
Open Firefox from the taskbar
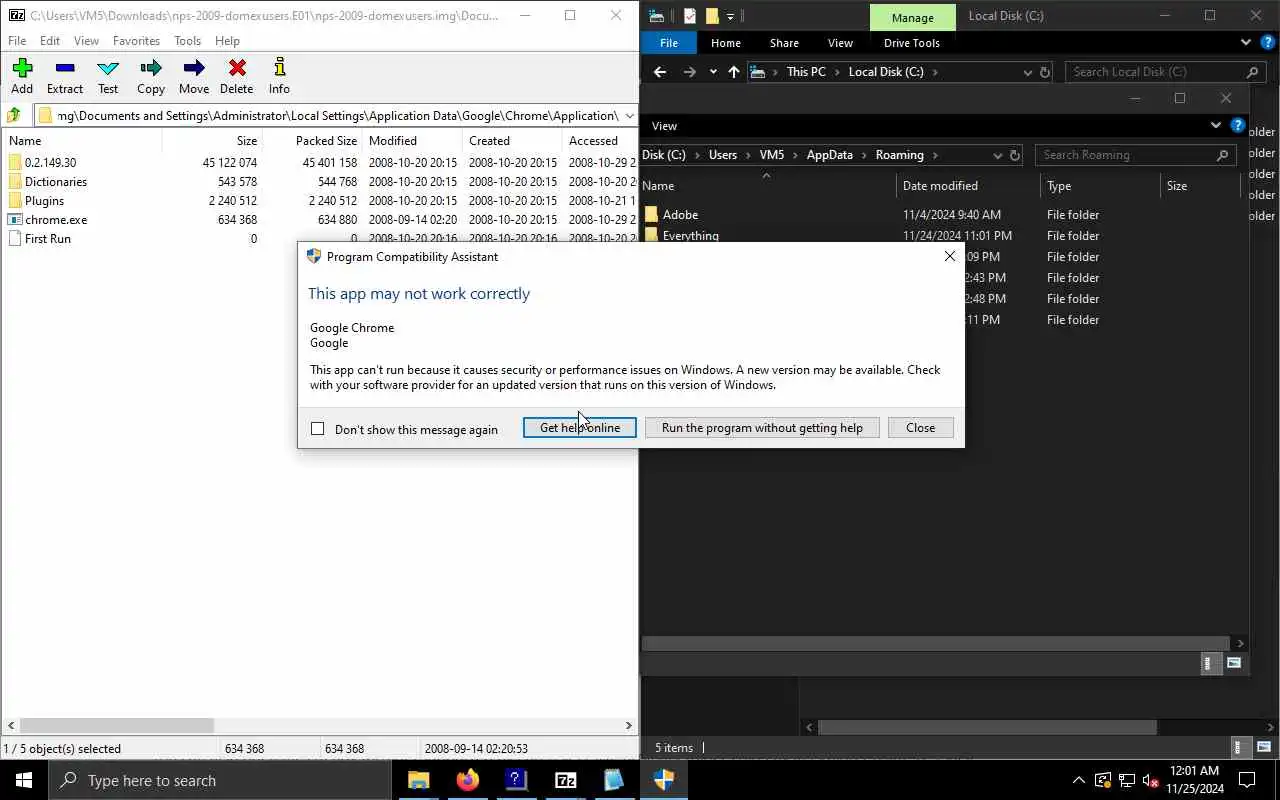467,780
